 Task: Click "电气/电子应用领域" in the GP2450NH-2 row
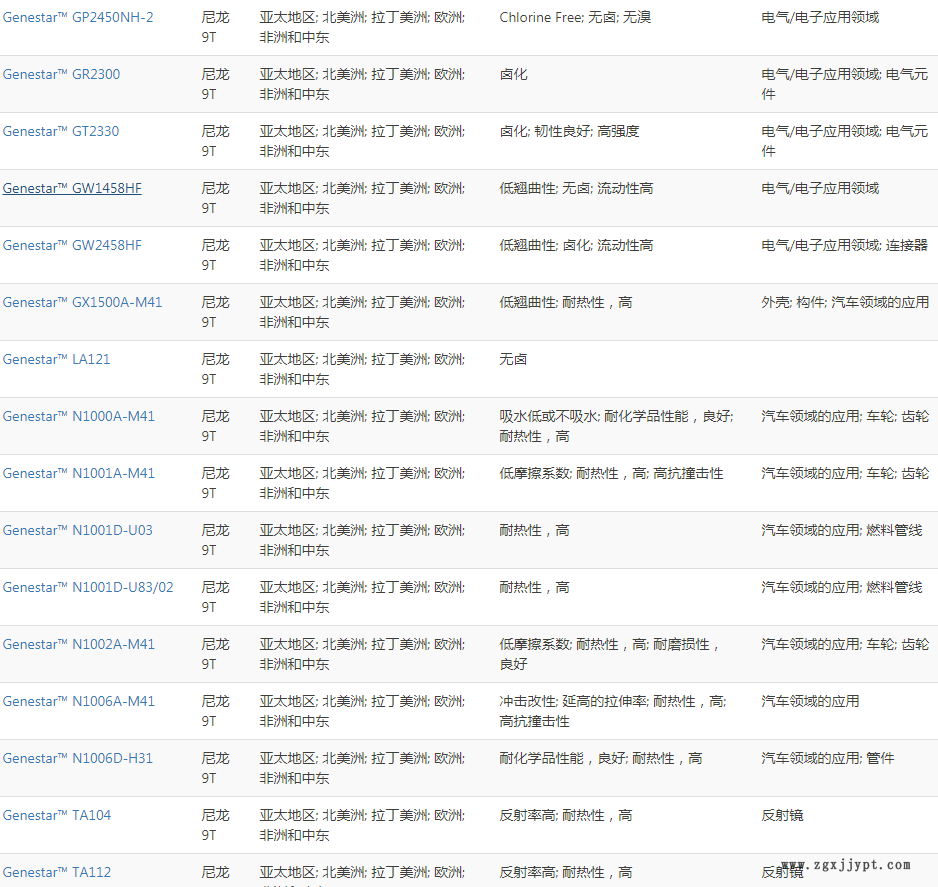tap(820, 17)
